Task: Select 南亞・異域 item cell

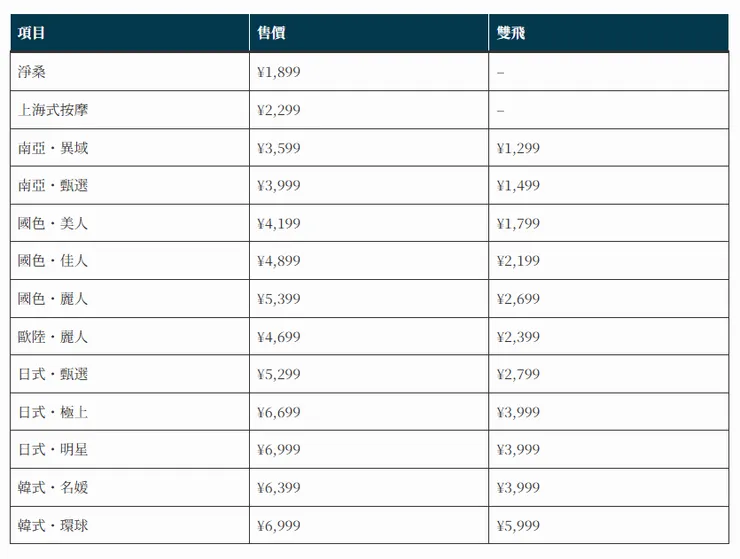Action: point(130,148)
